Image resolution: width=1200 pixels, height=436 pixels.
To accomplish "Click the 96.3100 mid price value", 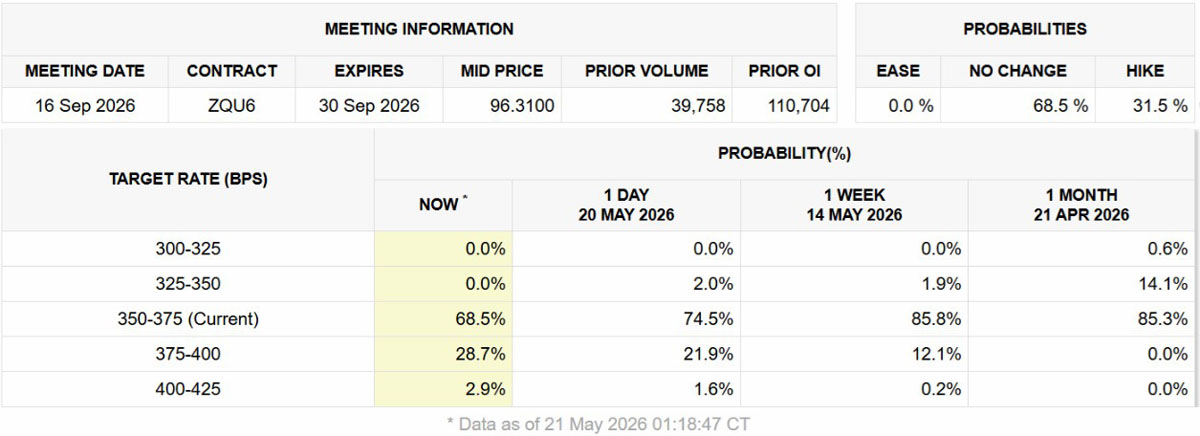I will [521, 105].
